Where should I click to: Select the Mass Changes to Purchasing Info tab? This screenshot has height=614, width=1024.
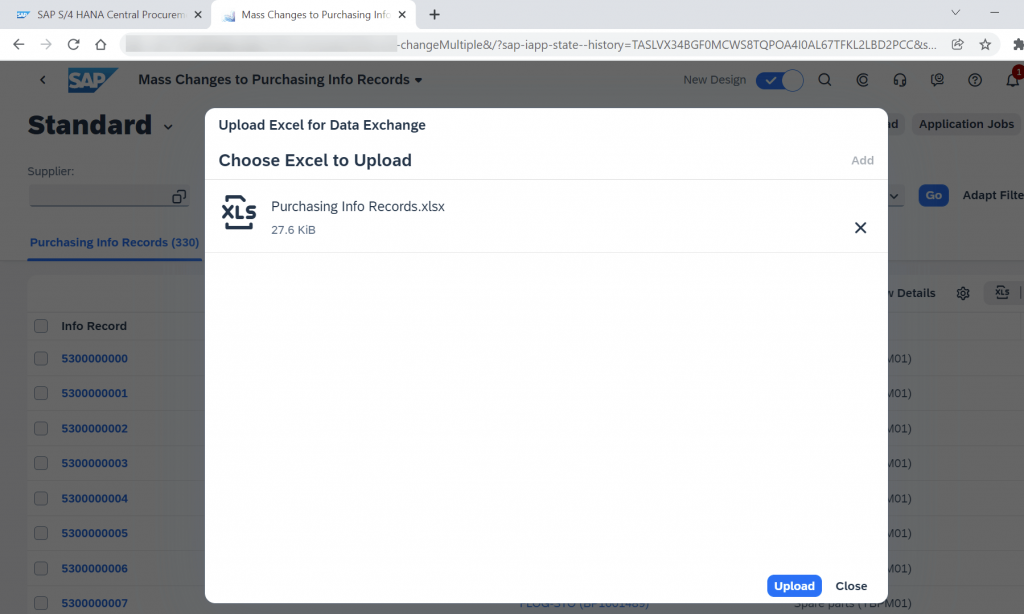pyautogui.click(x=313, y=14)
